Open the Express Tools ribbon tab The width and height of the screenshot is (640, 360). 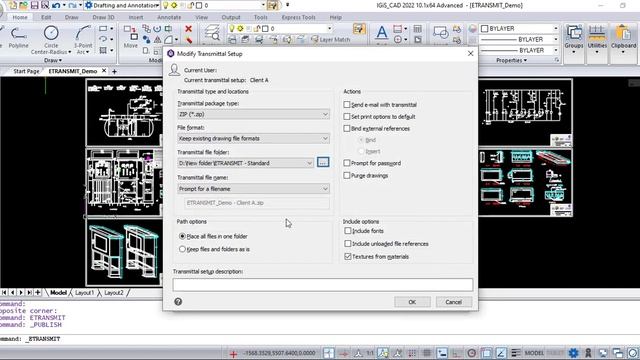click(x=298, y=17)
